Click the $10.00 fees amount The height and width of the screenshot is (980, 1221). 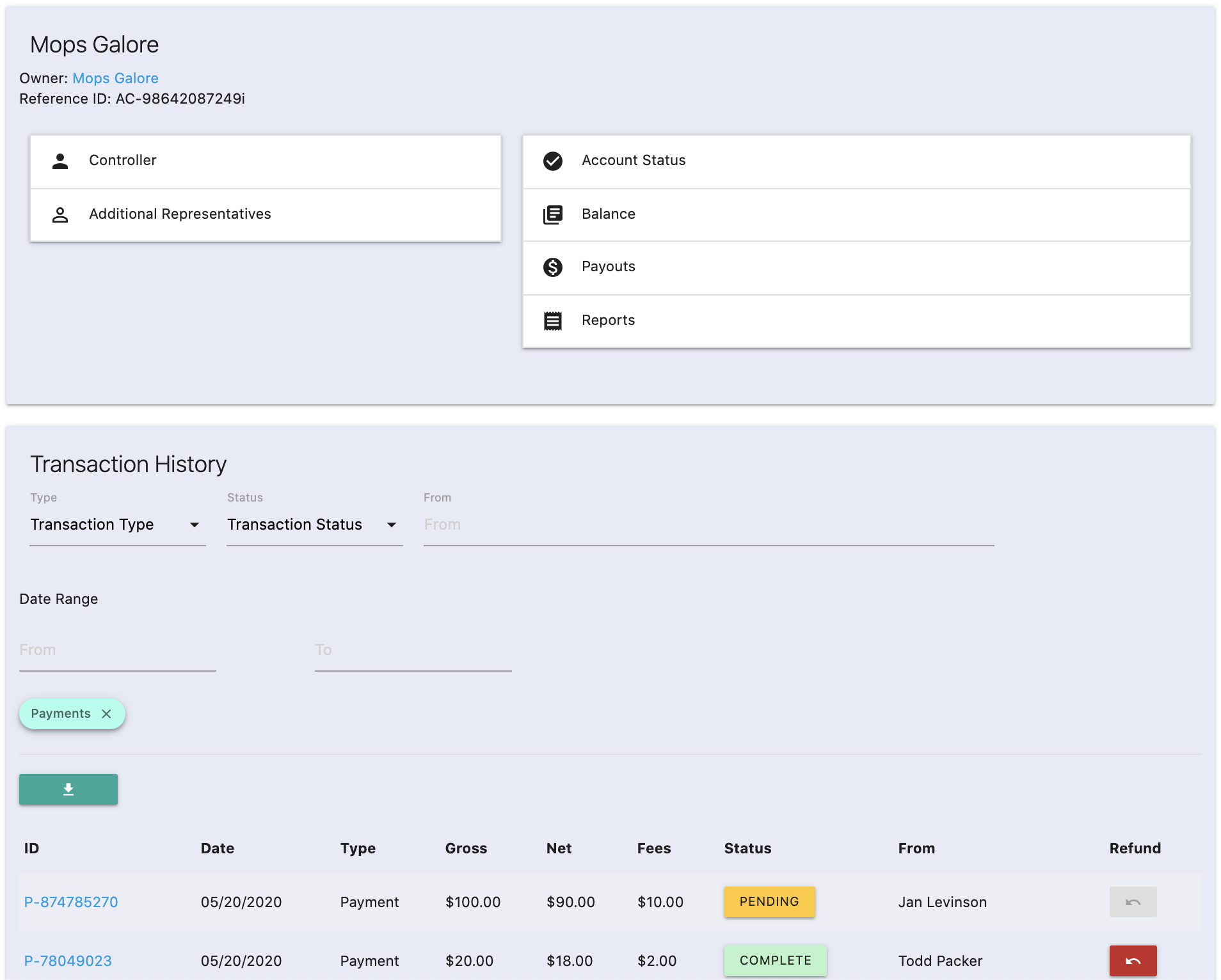click(660, 902)
